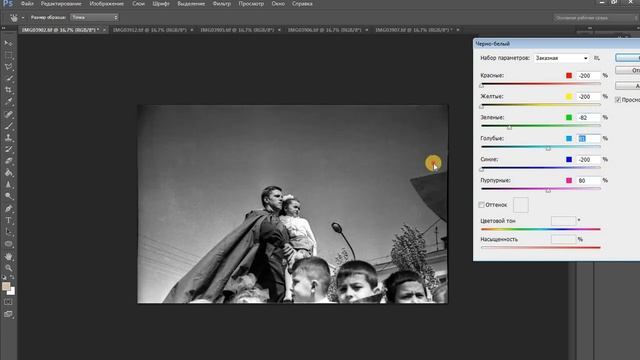The width and height of the screenshot is (640, 360).
Task: Enable the Оттенок checkbox
Action: [x=482, y=205]
